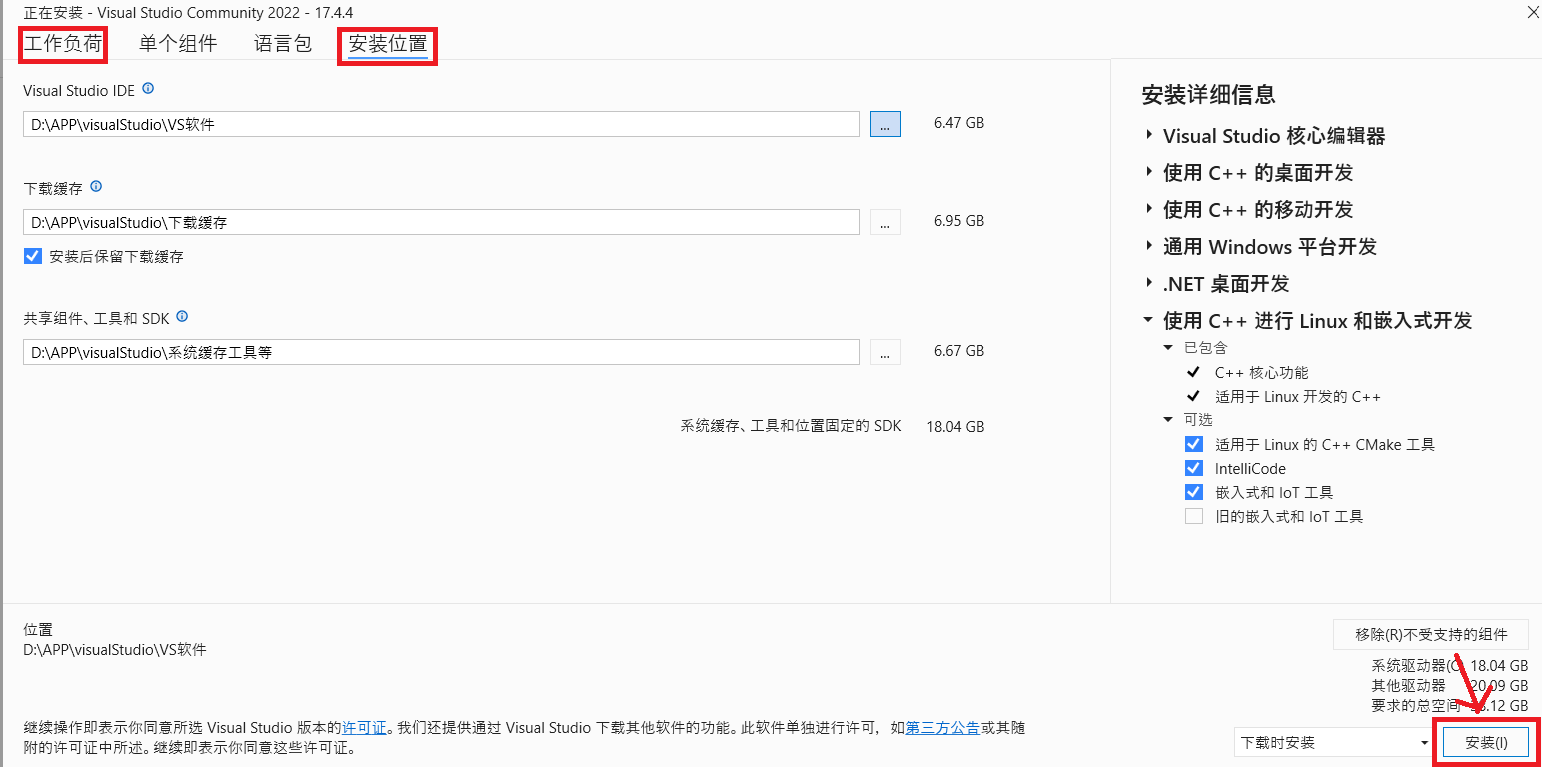Image resolution: width=1542 pixels, height=767 pixels.
Task: Expand 通用 Windows 平台开发 section
Action: [x=1149, y=246]
